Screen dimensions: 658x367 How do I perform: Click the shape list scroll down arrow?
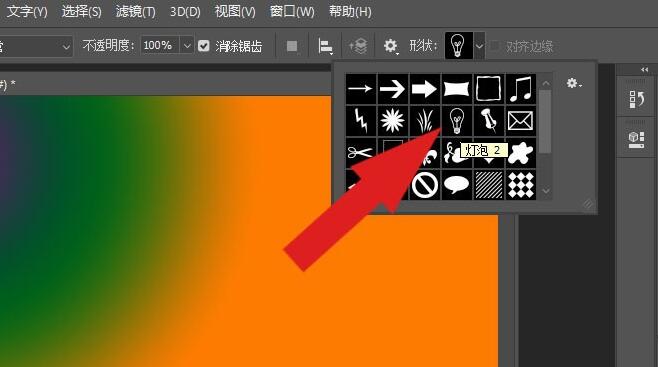point(546,191)
